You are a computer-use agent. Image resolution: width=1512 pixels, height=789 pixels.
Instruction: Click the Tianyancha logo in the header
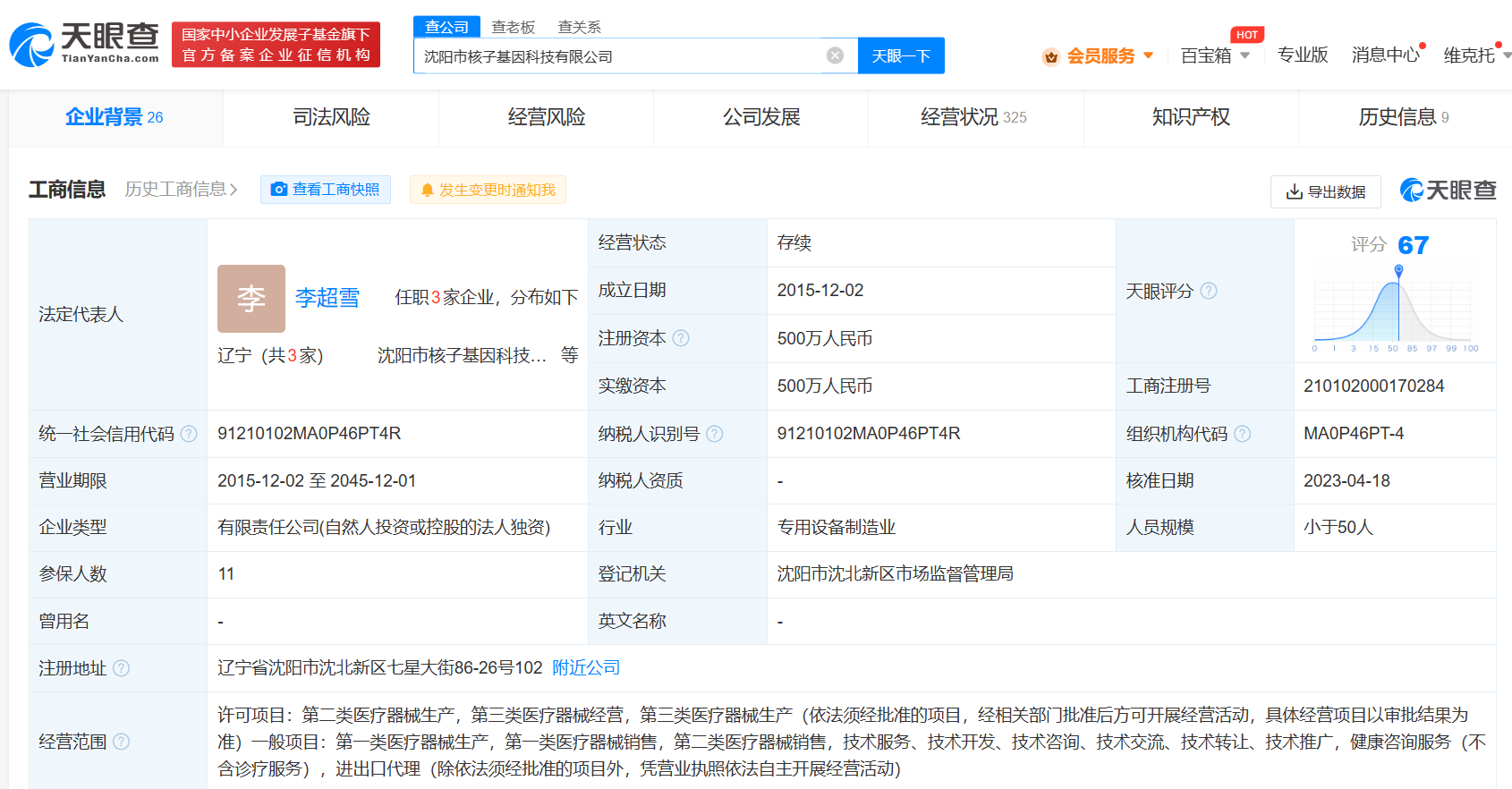84,44
